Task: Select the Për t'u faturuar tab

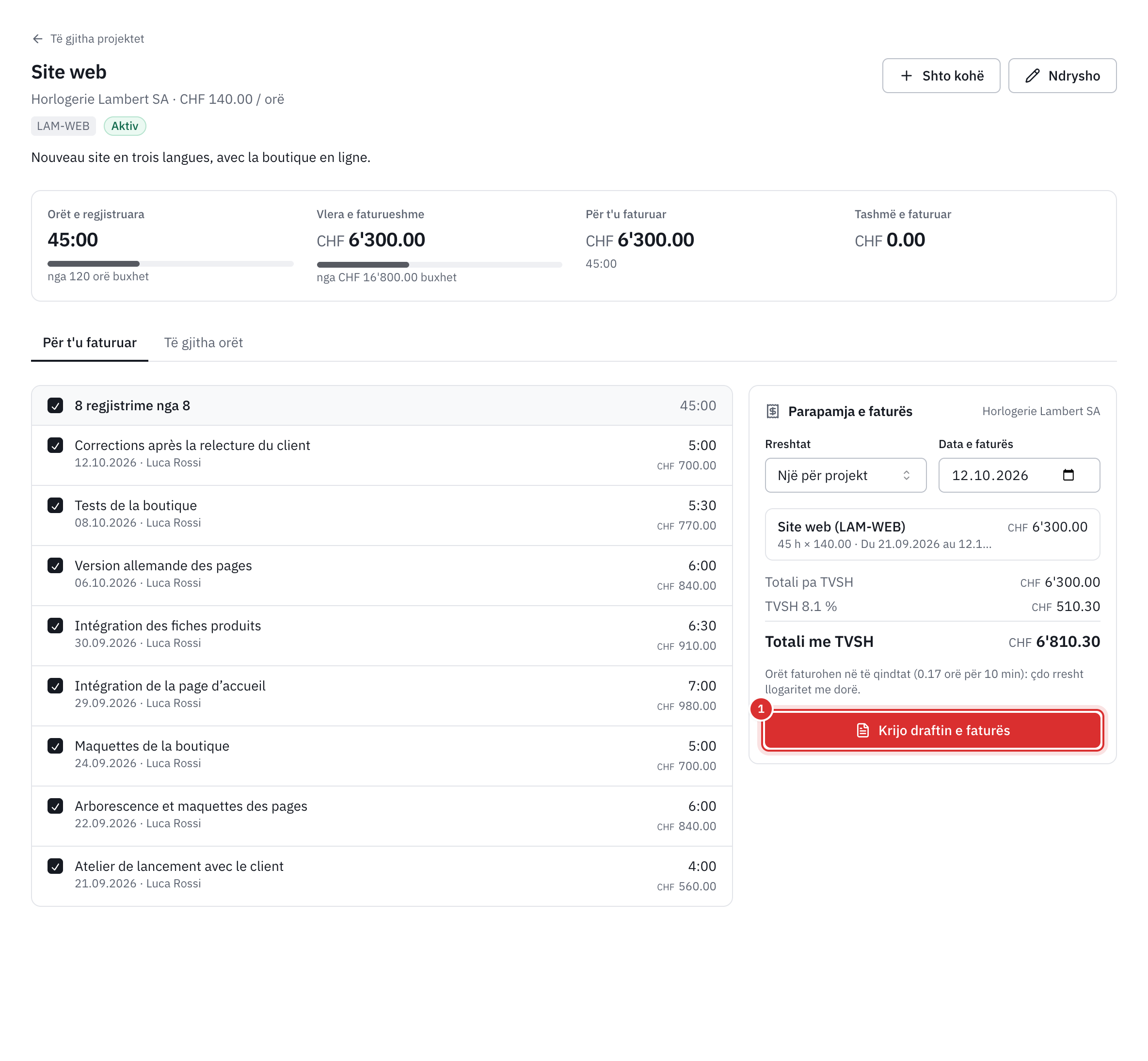Action: [90, 343]
